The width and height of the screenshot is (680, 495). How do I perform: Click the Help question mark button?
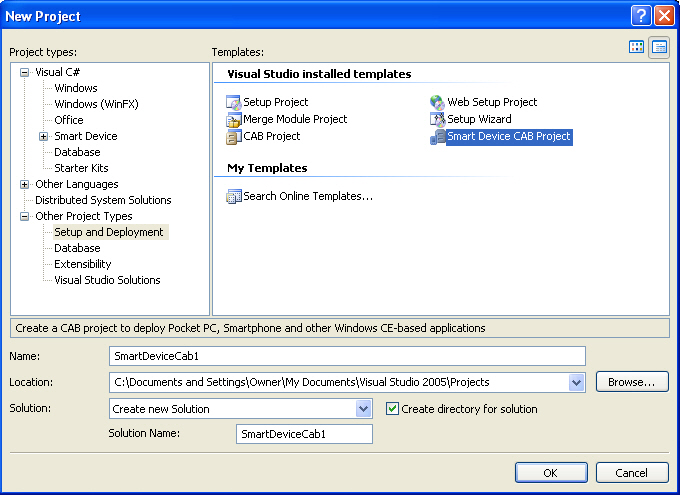pyautogui.click(x=641, y=16)
